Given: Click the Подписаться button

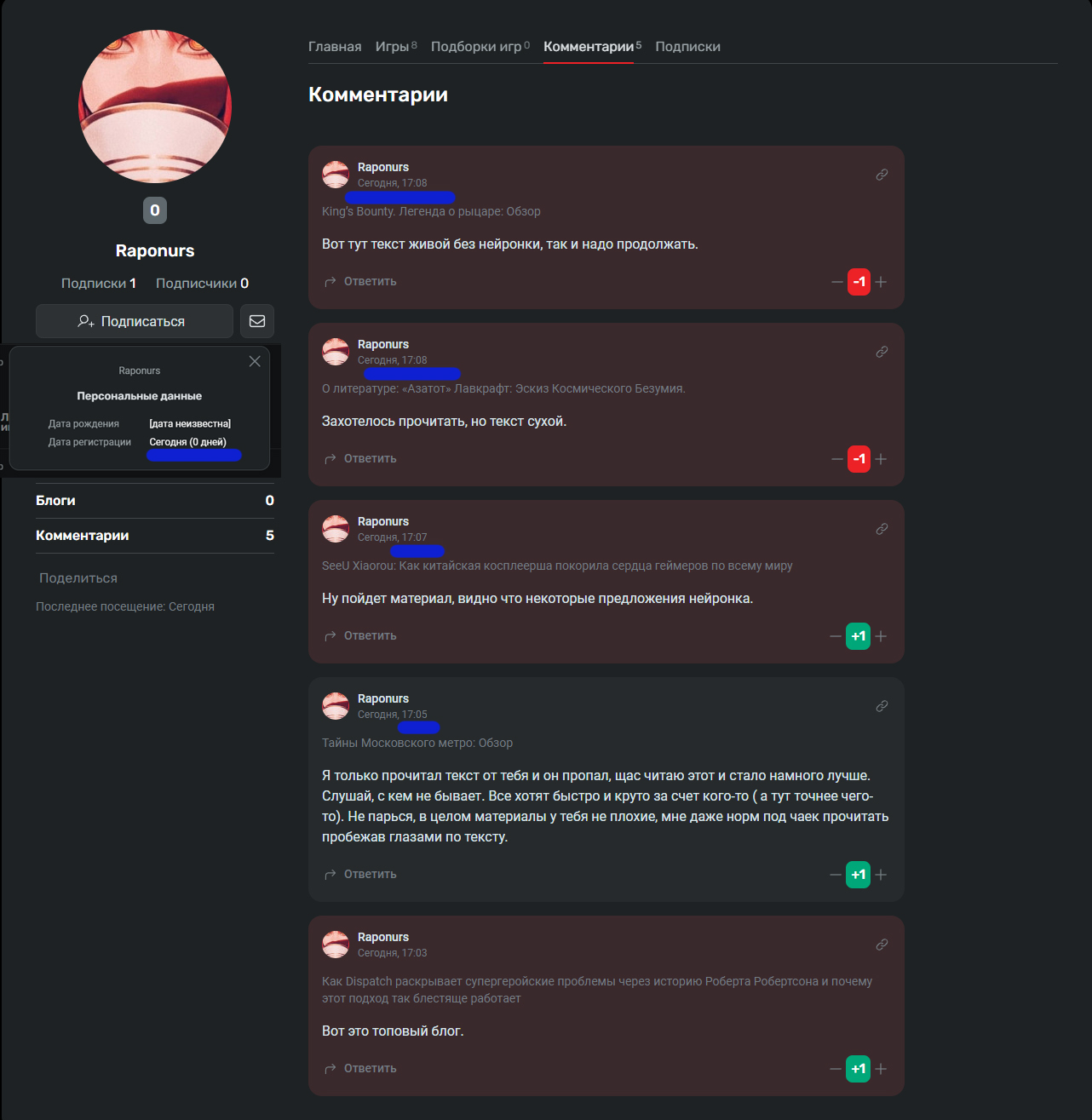Looking at the screenshot, I should [x=135, y=321].
